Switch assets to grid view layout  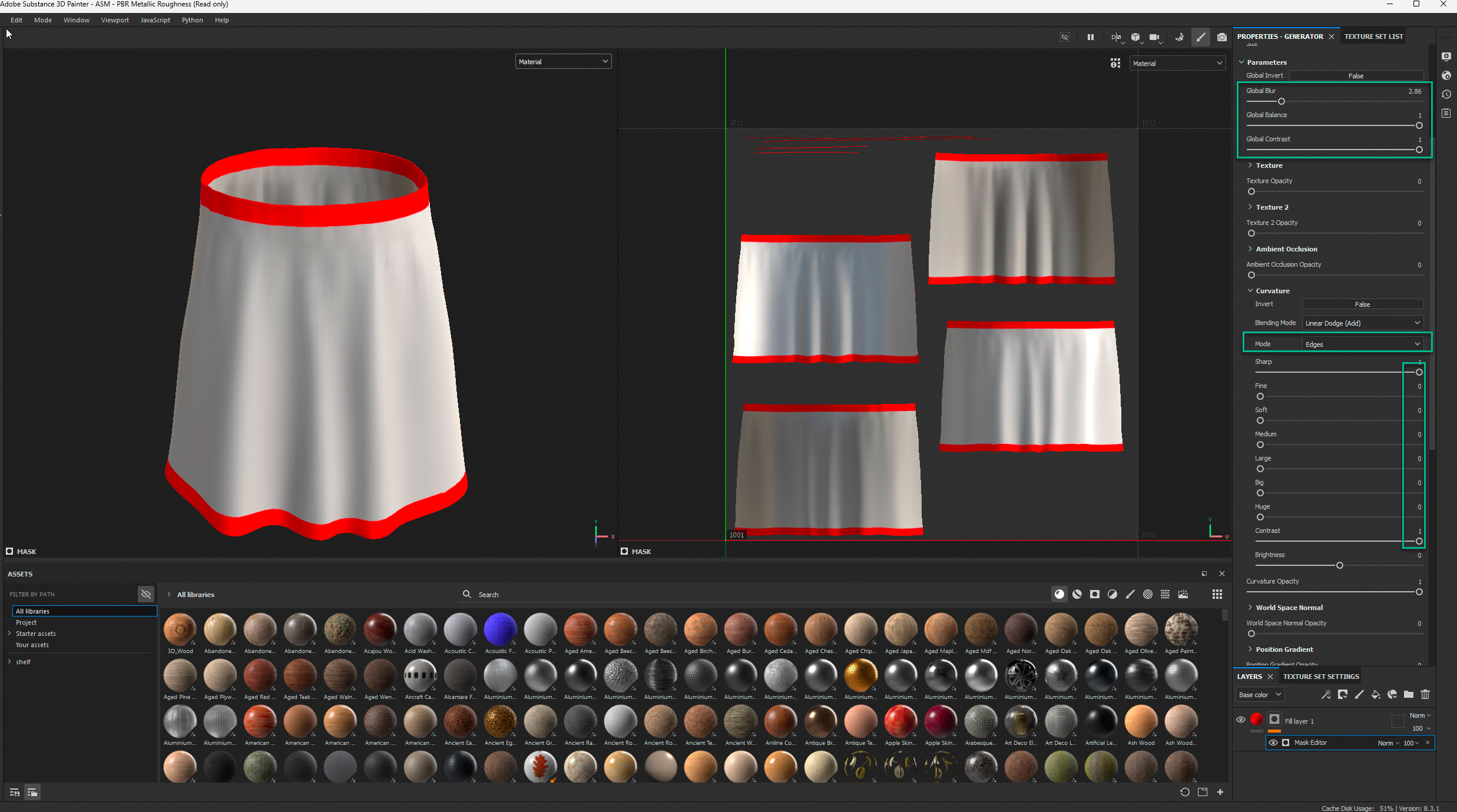tap(1217, 594)
